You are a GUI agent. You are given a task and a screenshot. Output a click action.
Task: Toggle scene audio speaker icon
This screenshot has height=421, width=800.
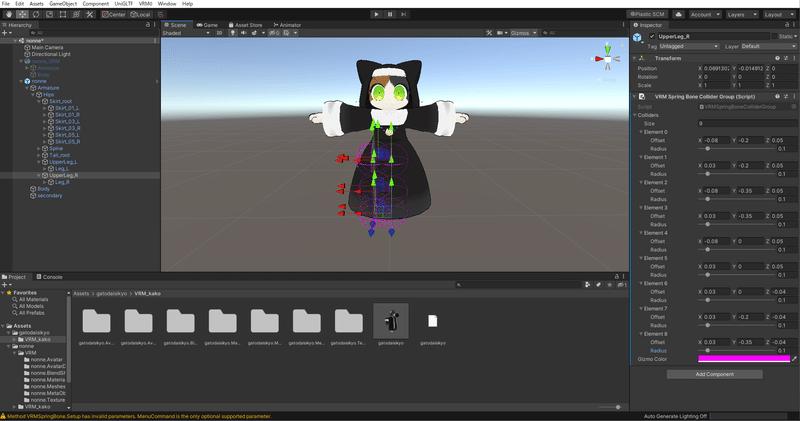243,33
